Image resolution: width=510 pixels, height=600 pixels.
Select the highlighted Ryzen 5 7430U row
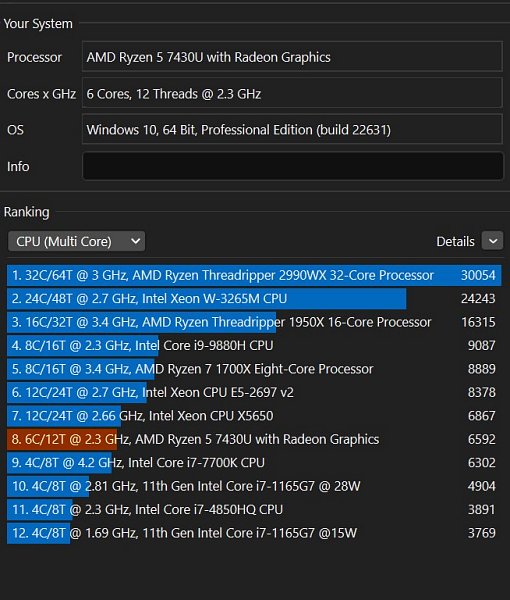254,439
